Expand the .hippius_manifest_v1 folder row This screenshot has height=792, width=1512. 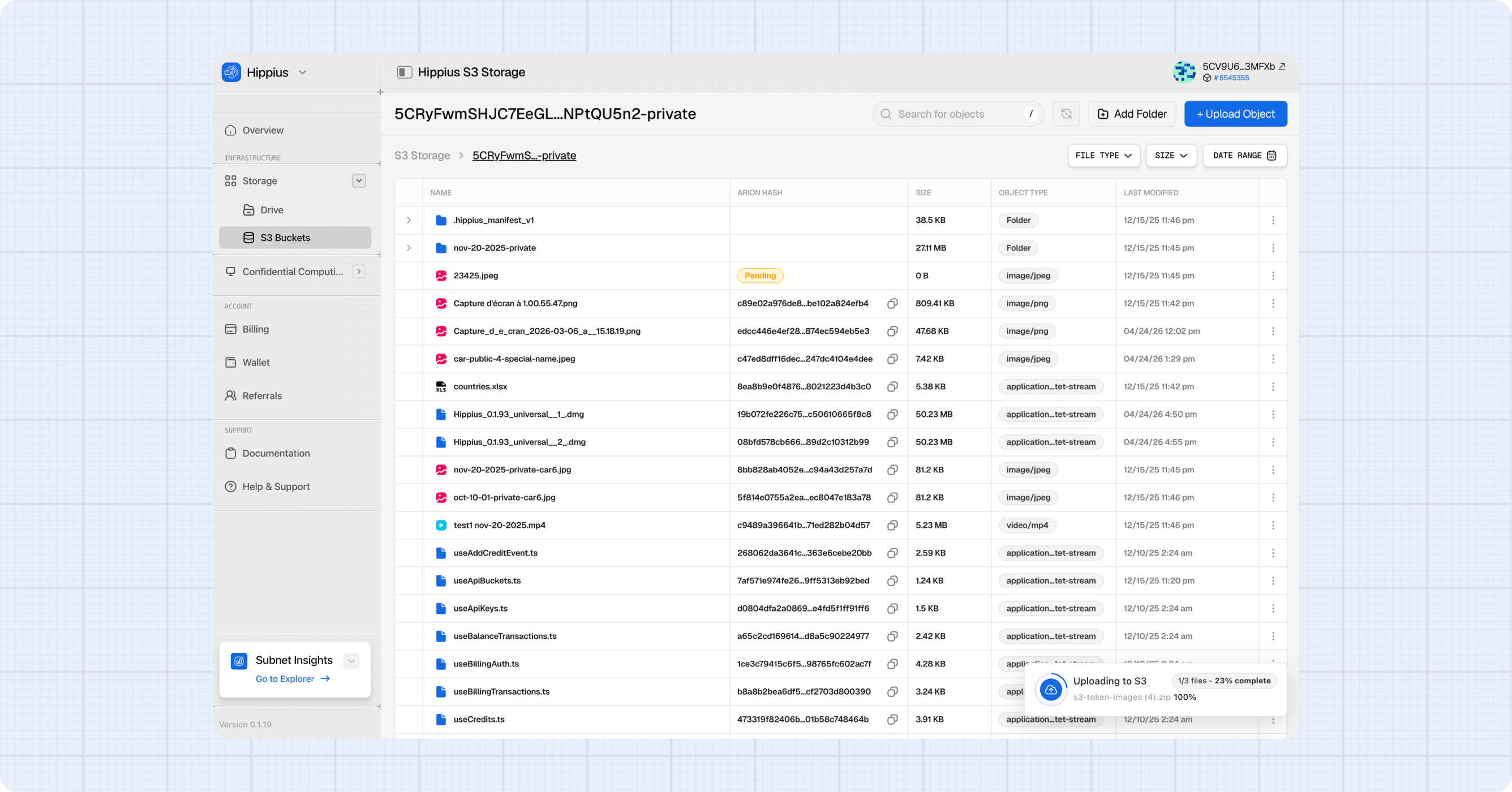click(409, 221)
